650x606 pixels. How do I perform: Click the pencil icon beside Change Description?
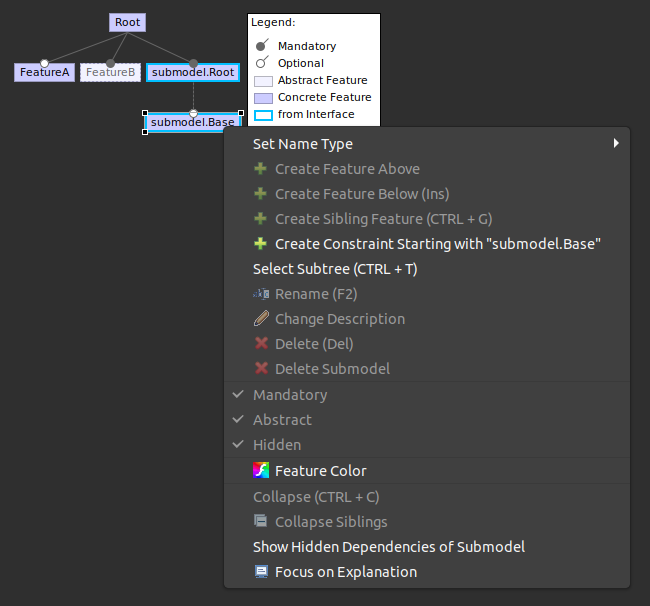click(x=261, y=319)
